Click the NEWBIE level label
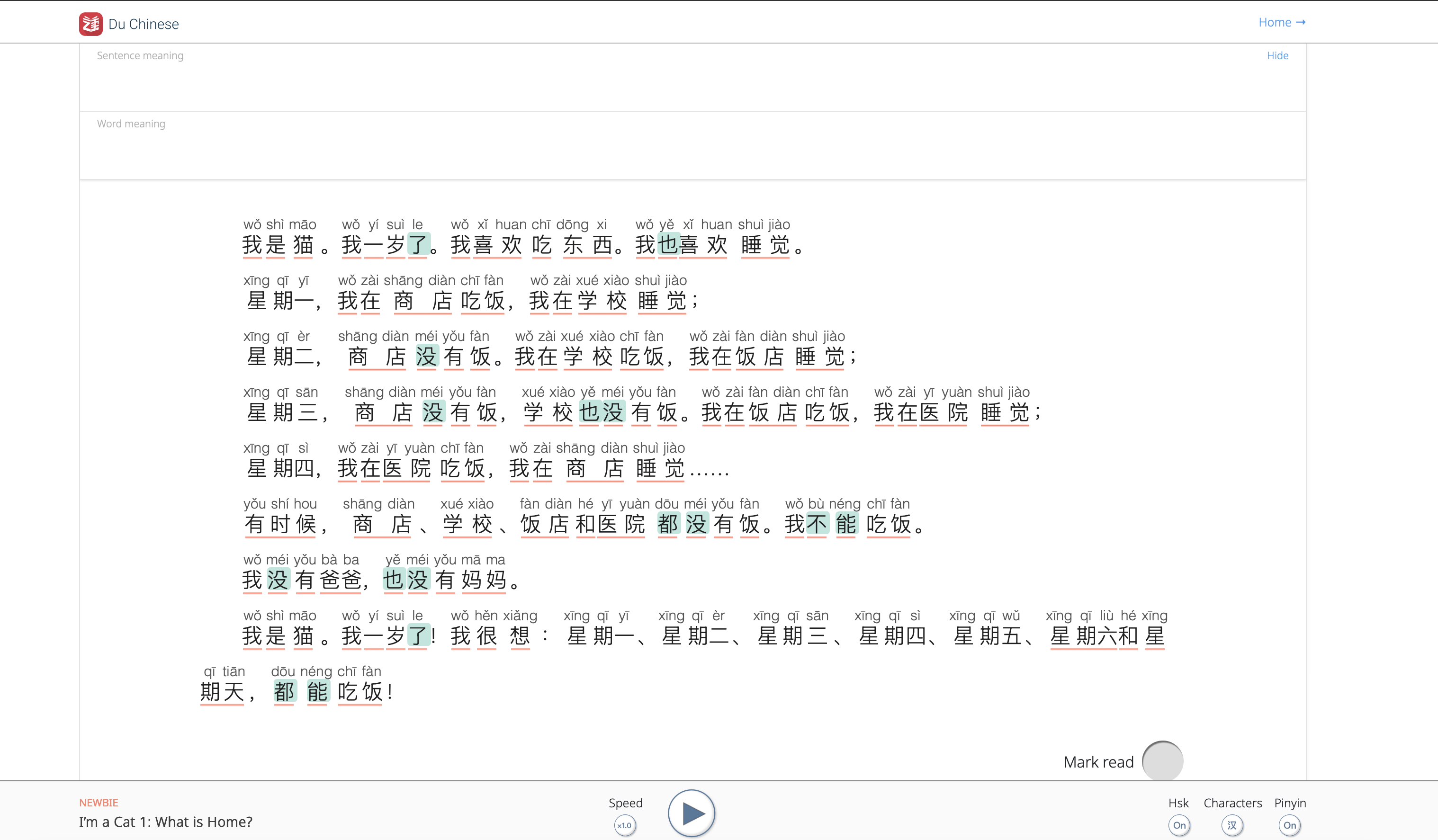 [99, 802]
